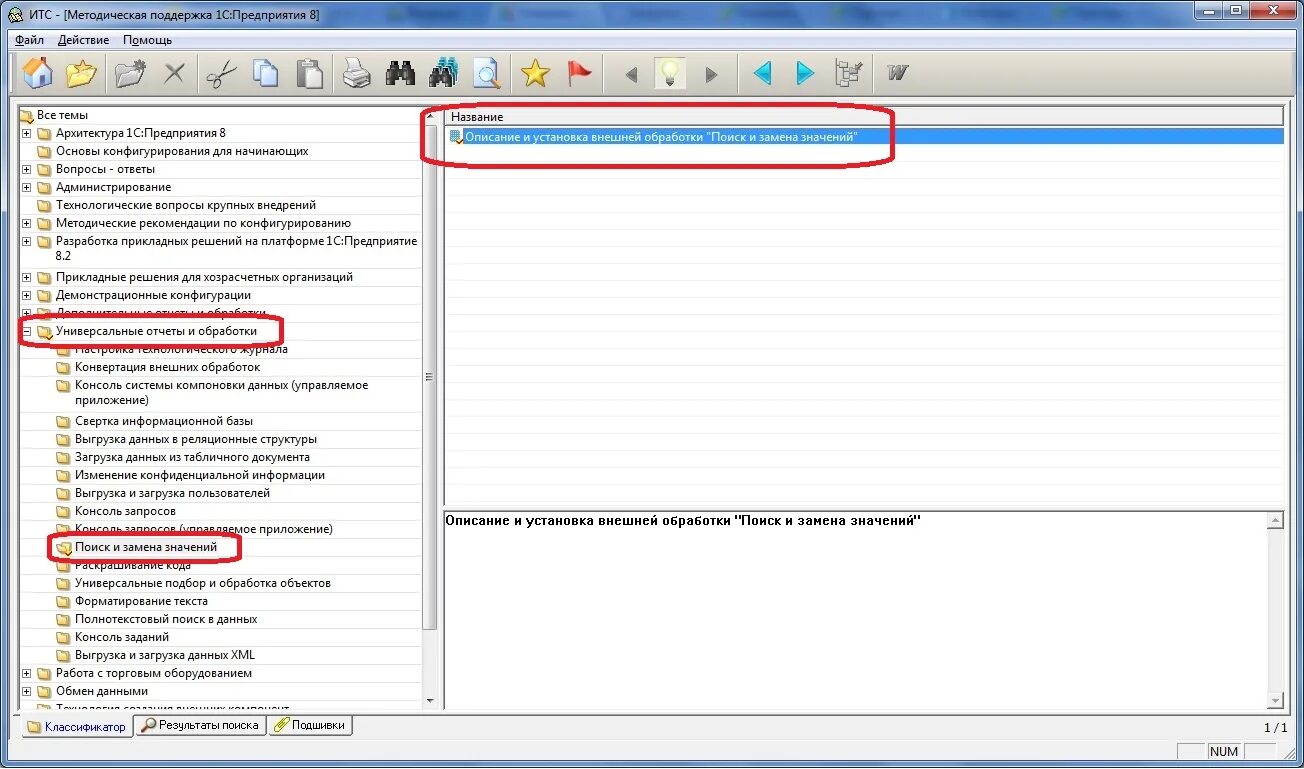Click the black binoculars search icon
Screen dimensions: 1304x769
[x=401, y=73]
